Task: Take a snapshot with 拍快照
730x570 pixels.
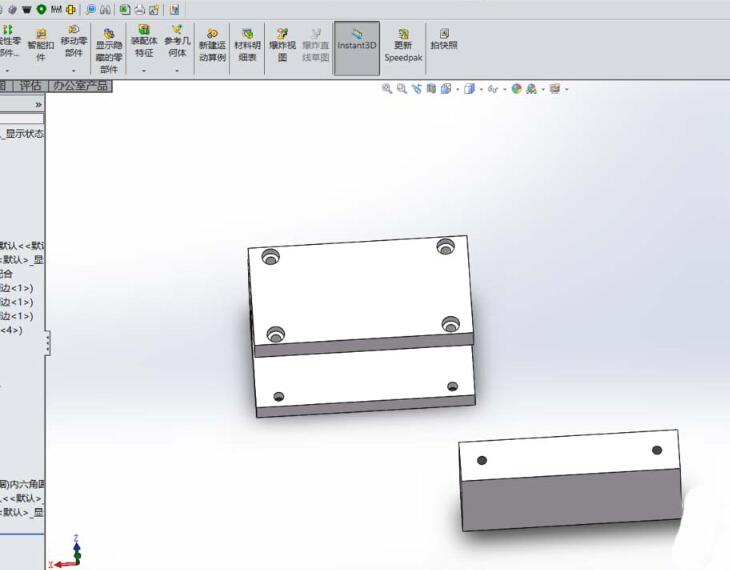Action: coord(444,40)
